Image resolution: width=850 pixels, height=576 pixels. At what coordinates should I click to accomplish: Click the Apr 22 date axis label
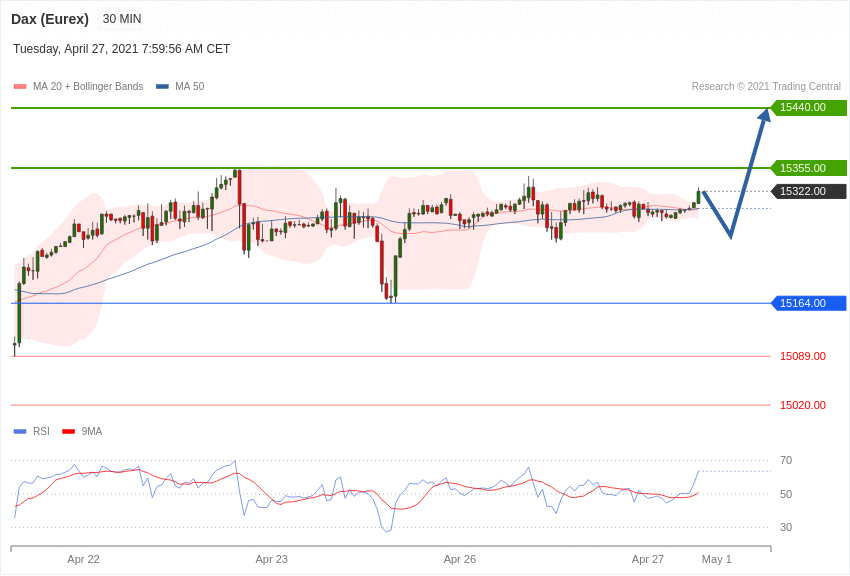(83, 559)
